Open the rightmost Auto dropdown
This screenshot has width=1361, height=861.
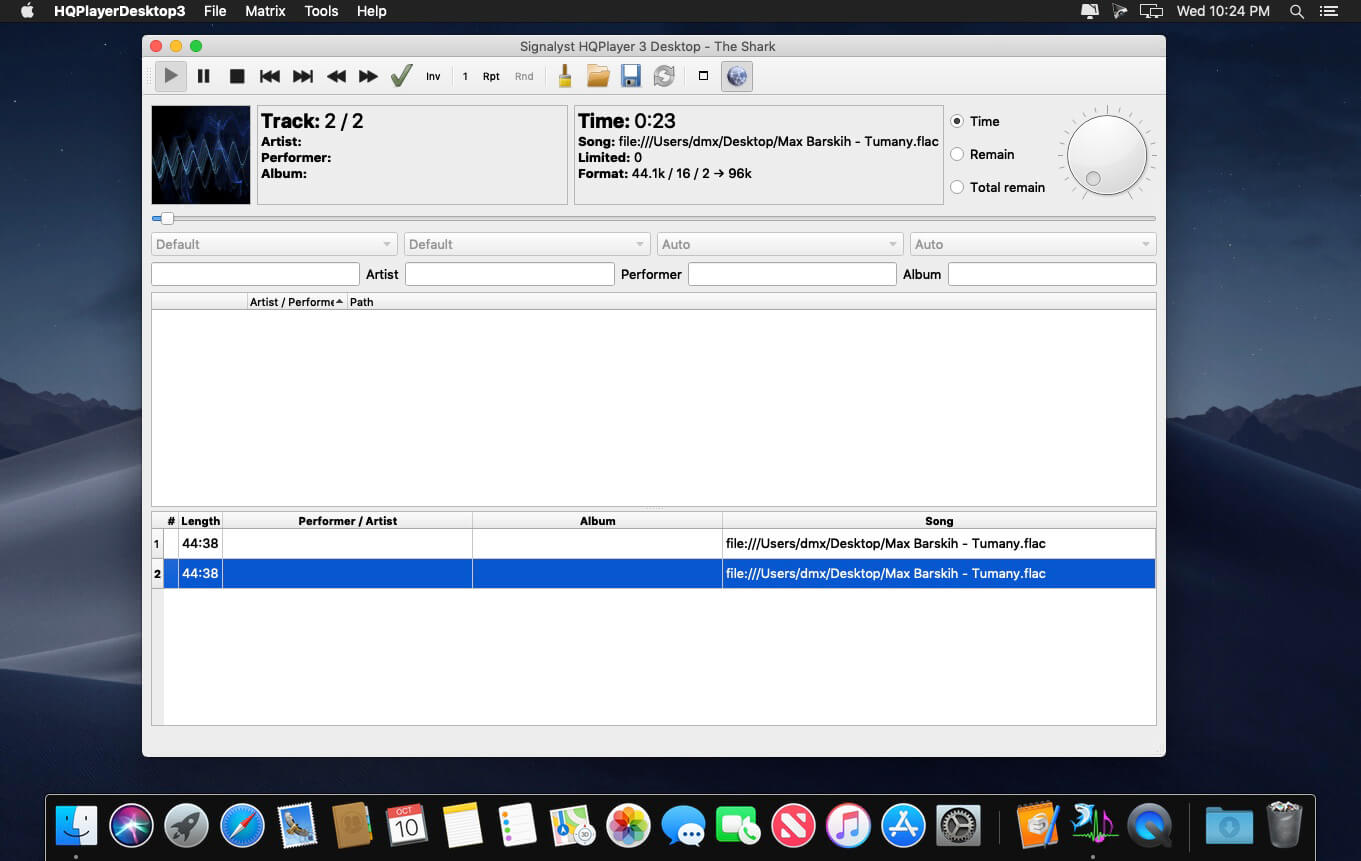(x=1033, y=244)
